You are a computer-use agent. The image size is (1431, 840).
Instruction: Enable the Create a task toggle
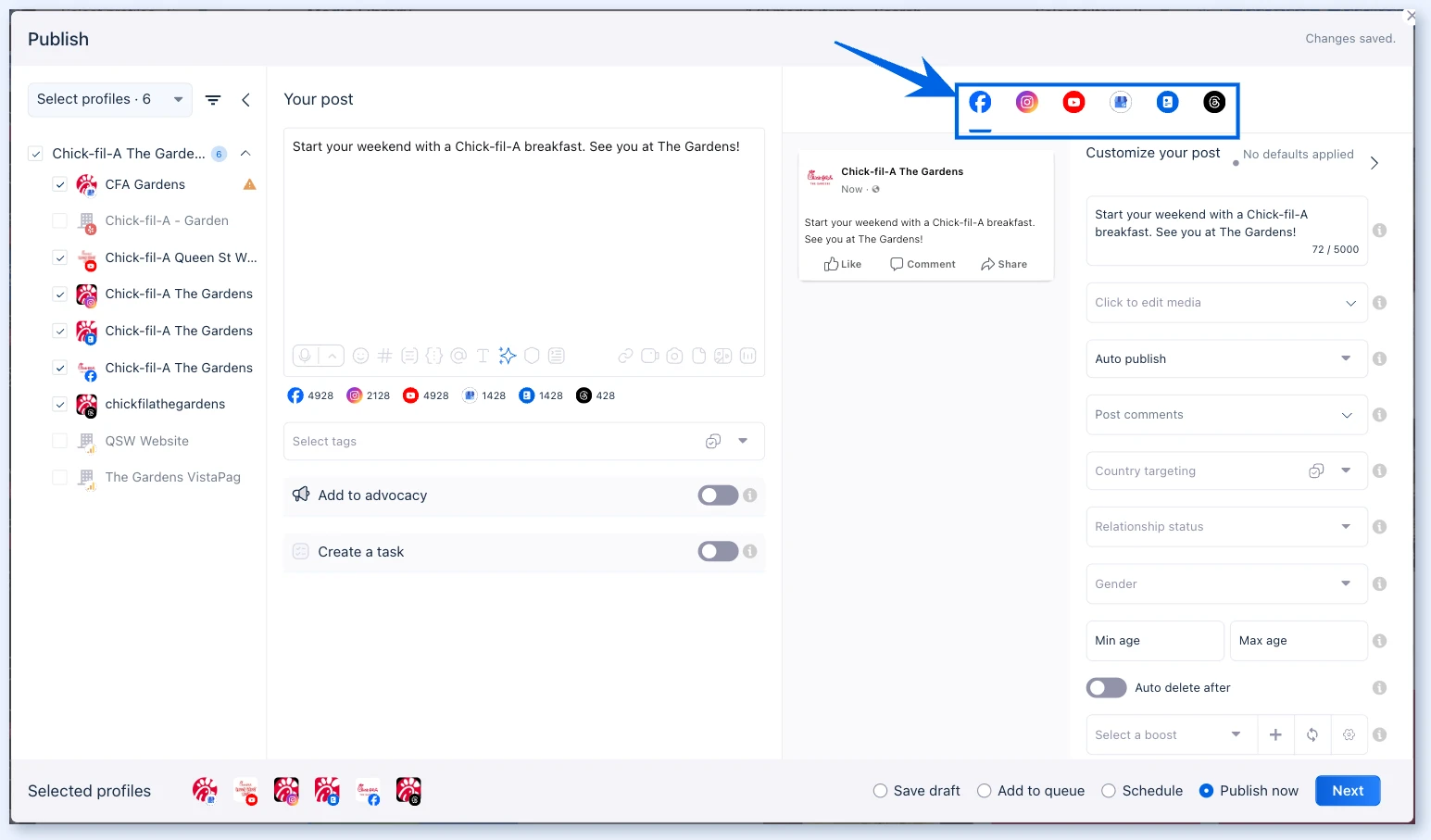click(718, 552)
